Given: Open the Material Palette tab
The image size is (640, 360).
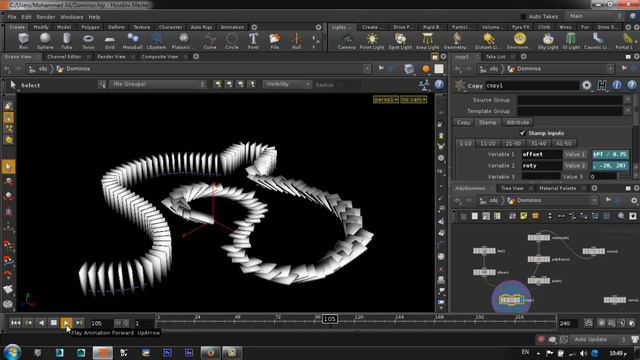Looking at the screenshot, I should point(558,188).
